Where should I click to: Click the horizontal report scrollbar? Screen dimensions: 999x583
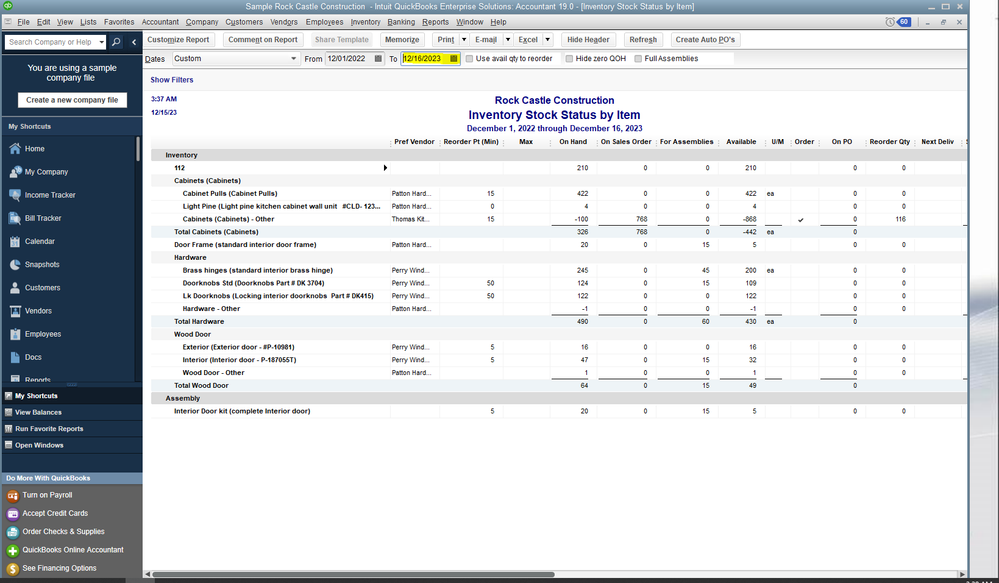pos(354,574)
